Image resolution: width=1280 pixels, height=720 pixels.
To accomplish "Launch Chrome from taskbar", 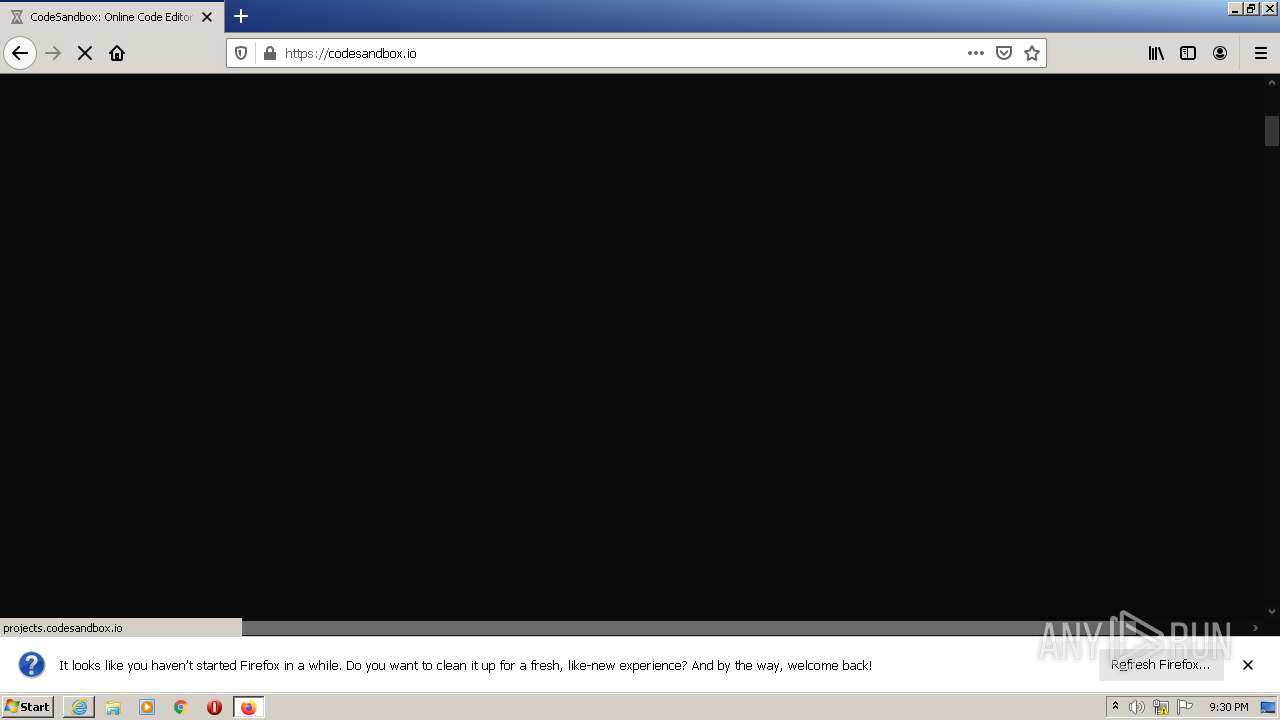I will [x=181, y=707].
